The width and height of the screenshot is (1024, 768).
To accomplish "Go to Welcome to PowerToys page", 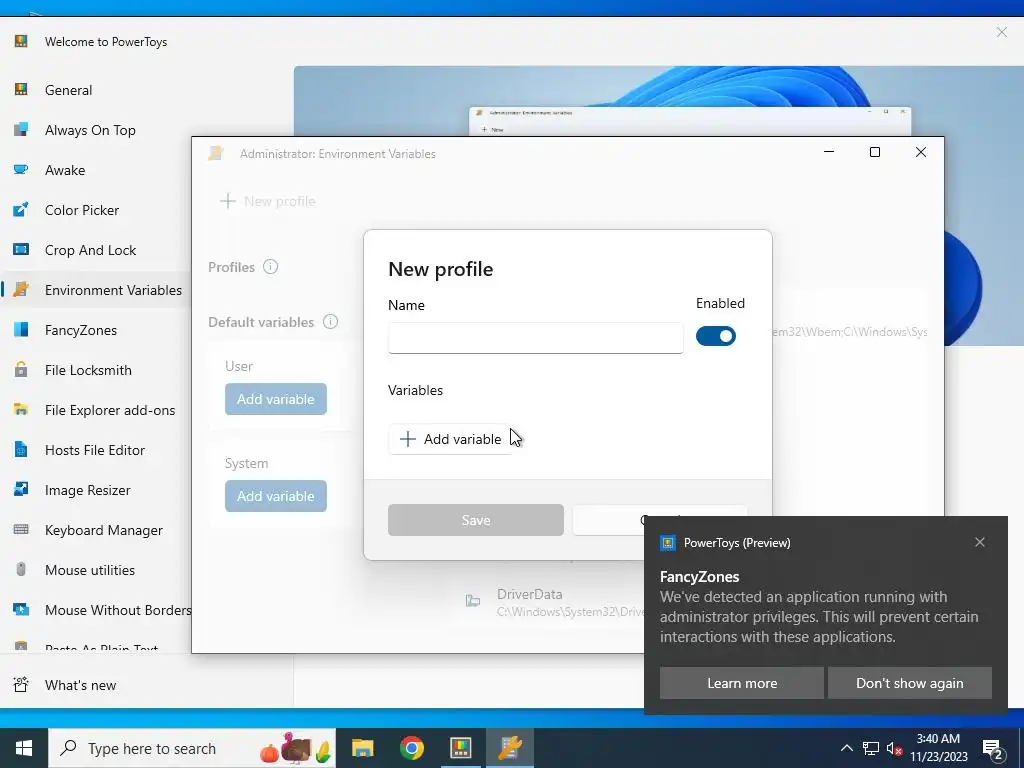I will pos(106,42).
